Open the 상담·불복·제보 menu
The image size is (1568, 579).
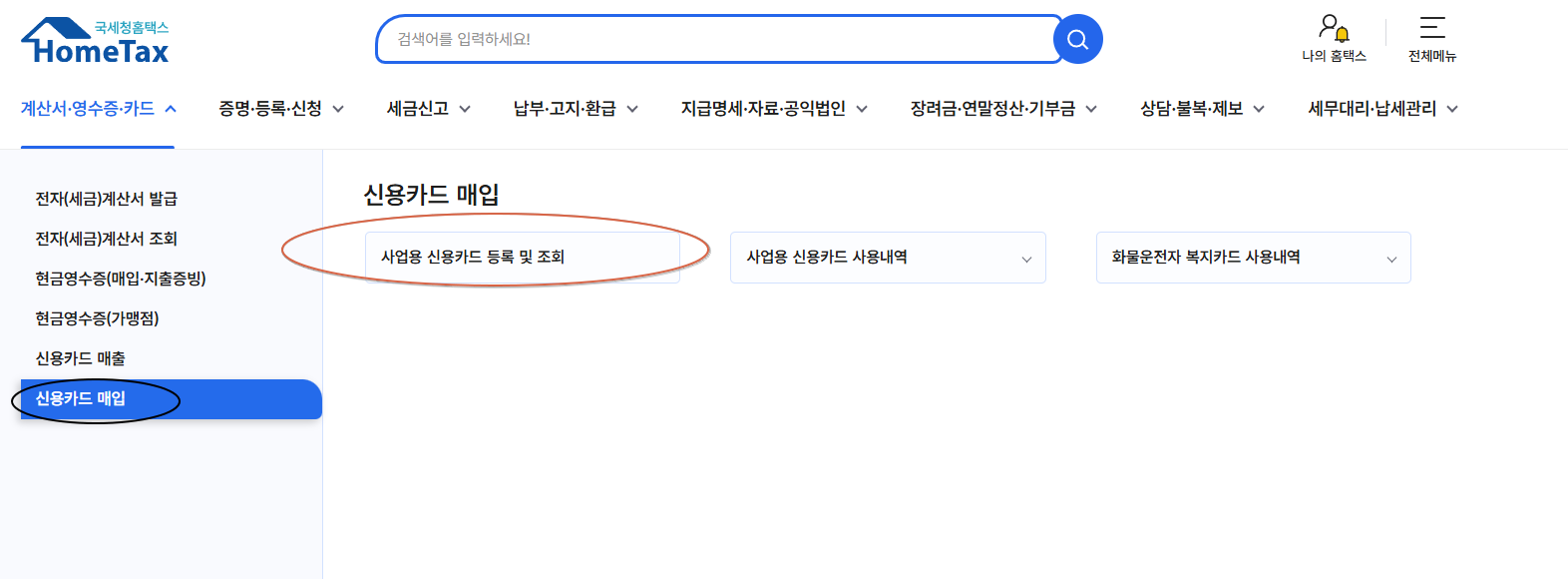coord(1202,109)
